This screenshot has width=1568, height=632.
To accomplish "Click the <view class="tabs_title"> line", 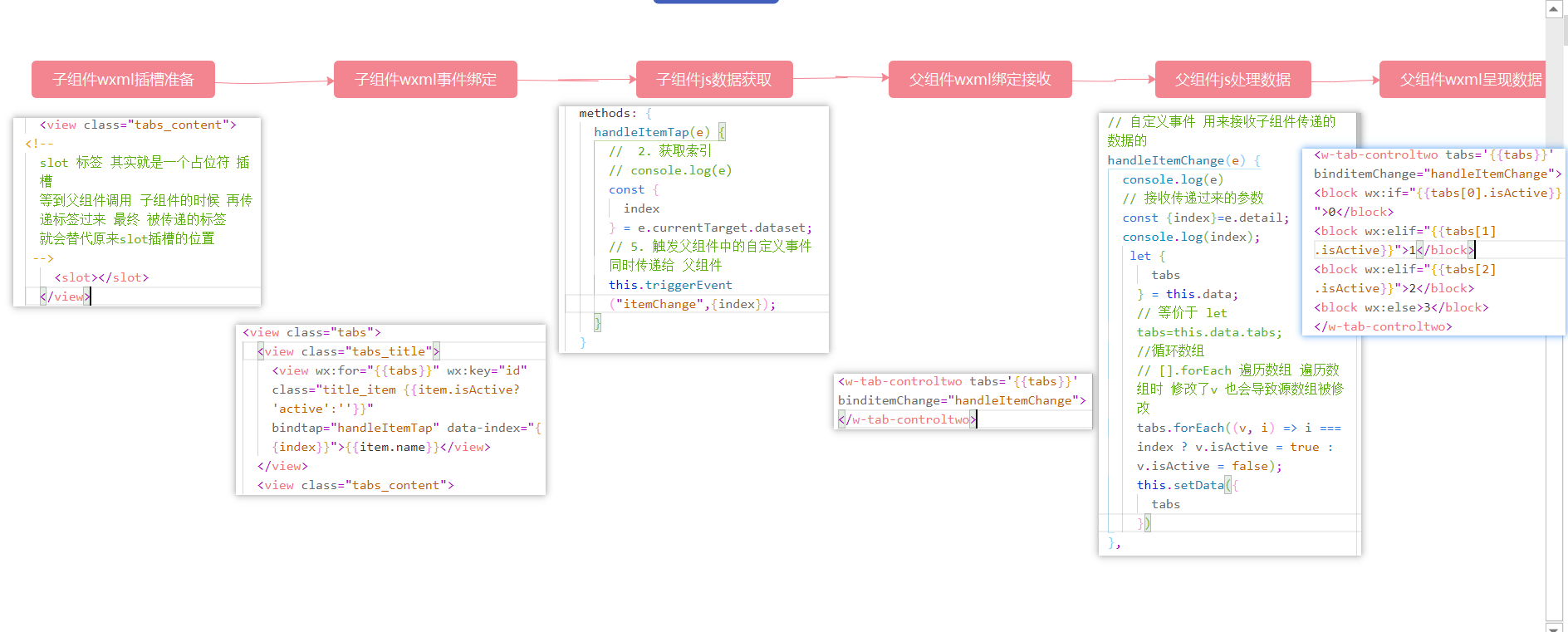I will (348, 351).
